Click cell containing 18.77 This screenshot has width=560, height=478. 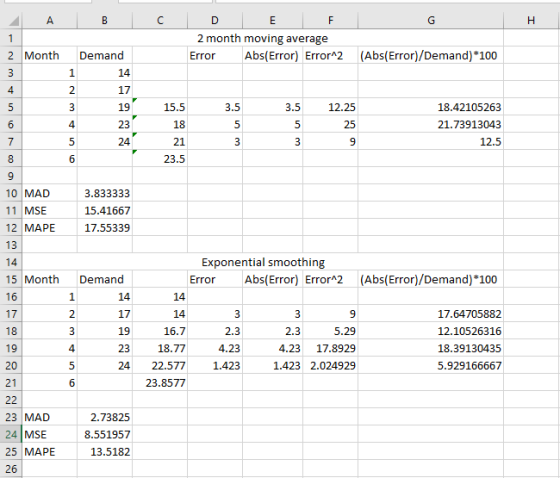[160, 348]
